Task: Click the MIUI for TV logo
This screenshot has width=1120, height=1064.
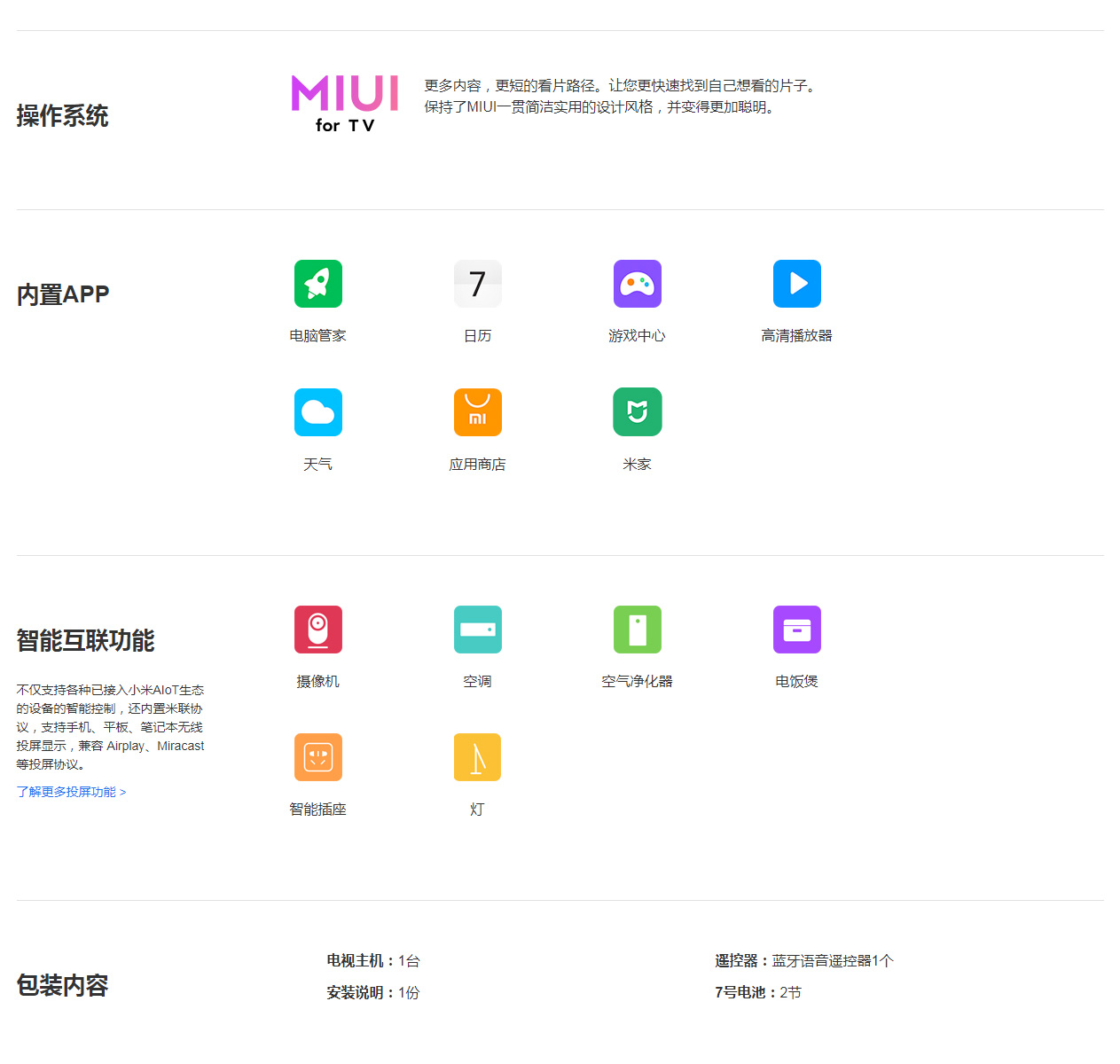Action: tap(345, 104)
